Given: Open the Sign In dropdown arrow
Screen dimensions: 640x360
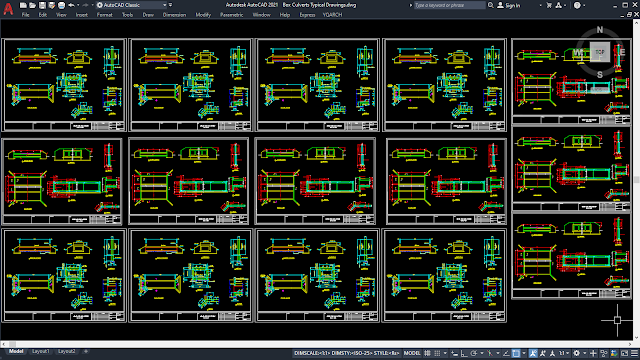Looking at the screenshot, I should [540, 5].
